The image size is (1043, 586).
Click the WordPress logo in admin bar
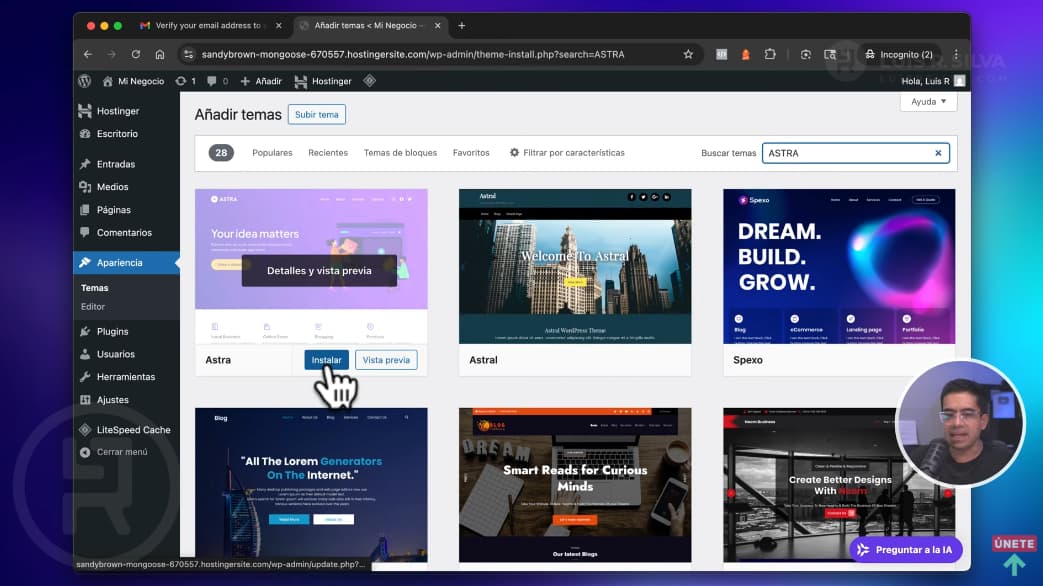point(84,81)
